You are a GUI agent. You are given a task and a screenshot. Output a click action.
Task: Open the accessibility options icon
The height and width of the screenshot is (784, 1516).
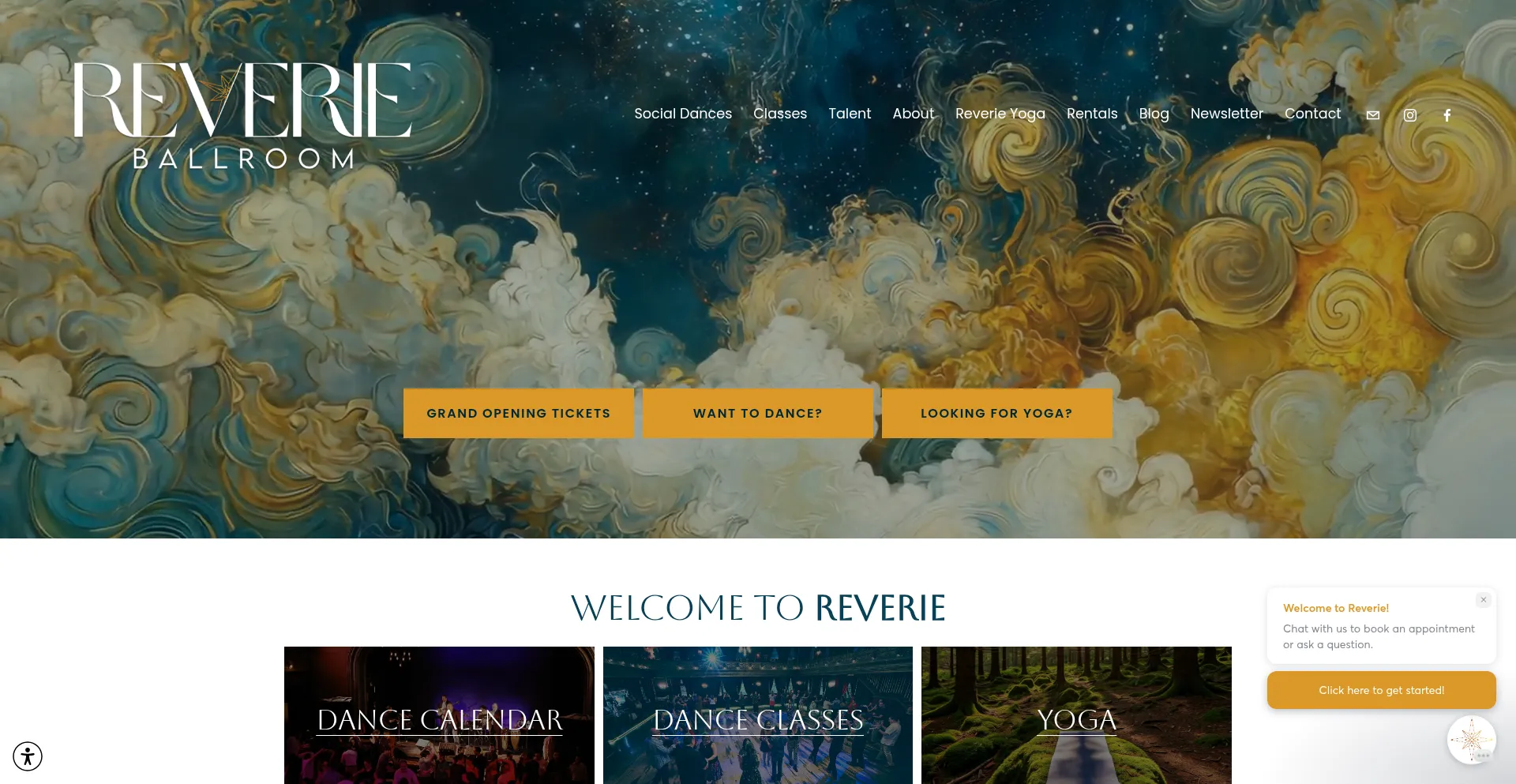pyautogui.click(x=28, y=756)
